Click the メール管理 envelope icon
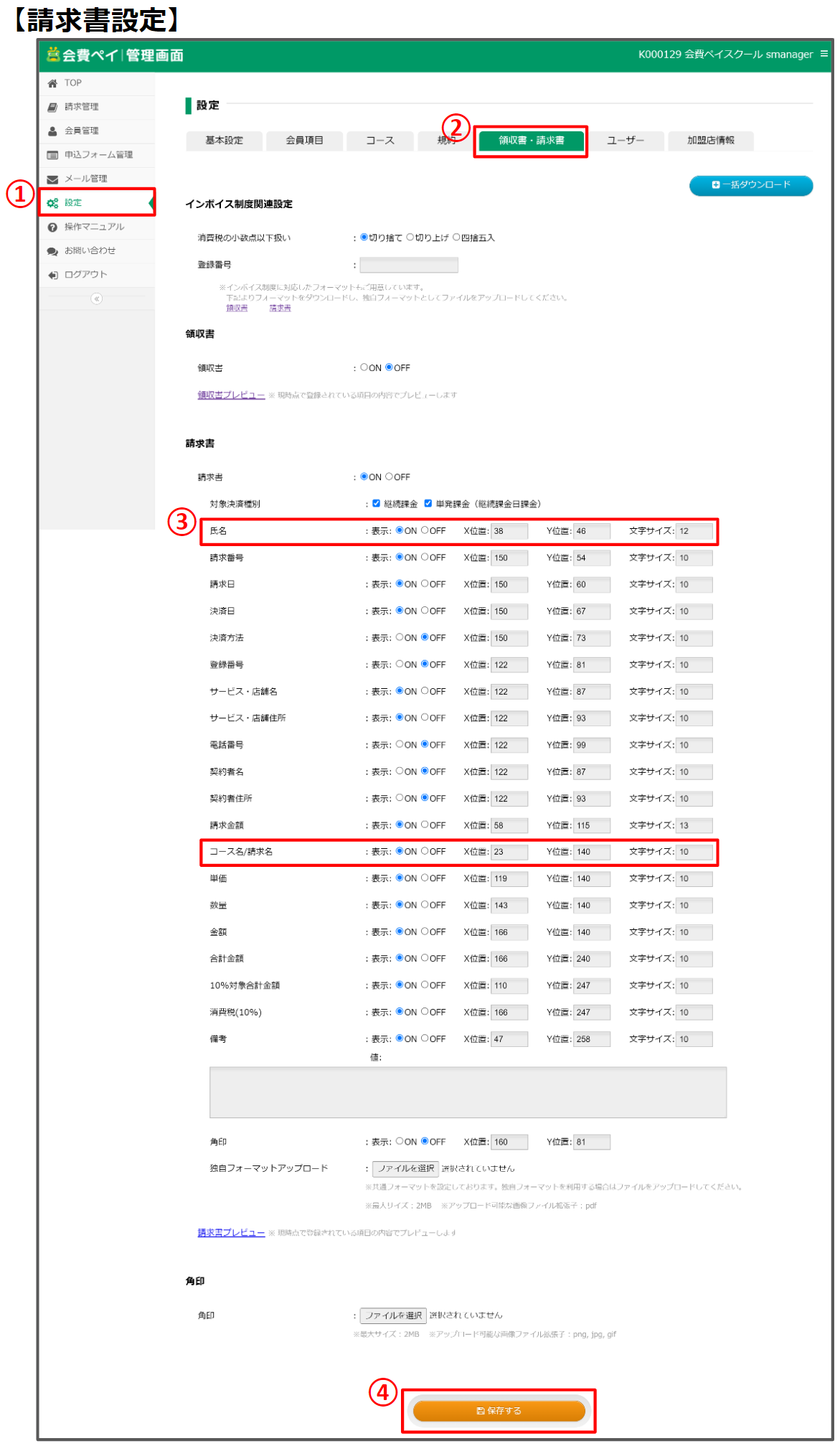This screenshot has width=840, height=1446. [x=52, y=179]
